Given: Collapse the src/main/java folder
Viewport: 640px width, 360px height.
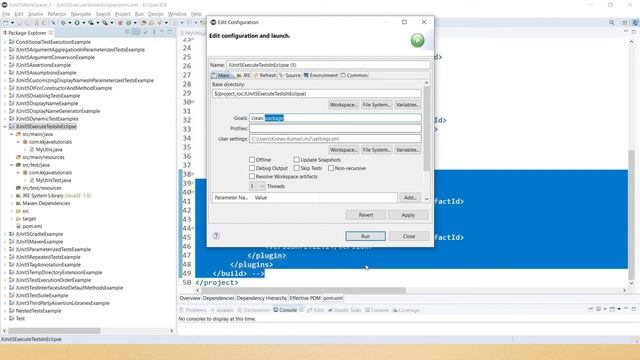Looking at the screenshot, I should click(12, 134).
